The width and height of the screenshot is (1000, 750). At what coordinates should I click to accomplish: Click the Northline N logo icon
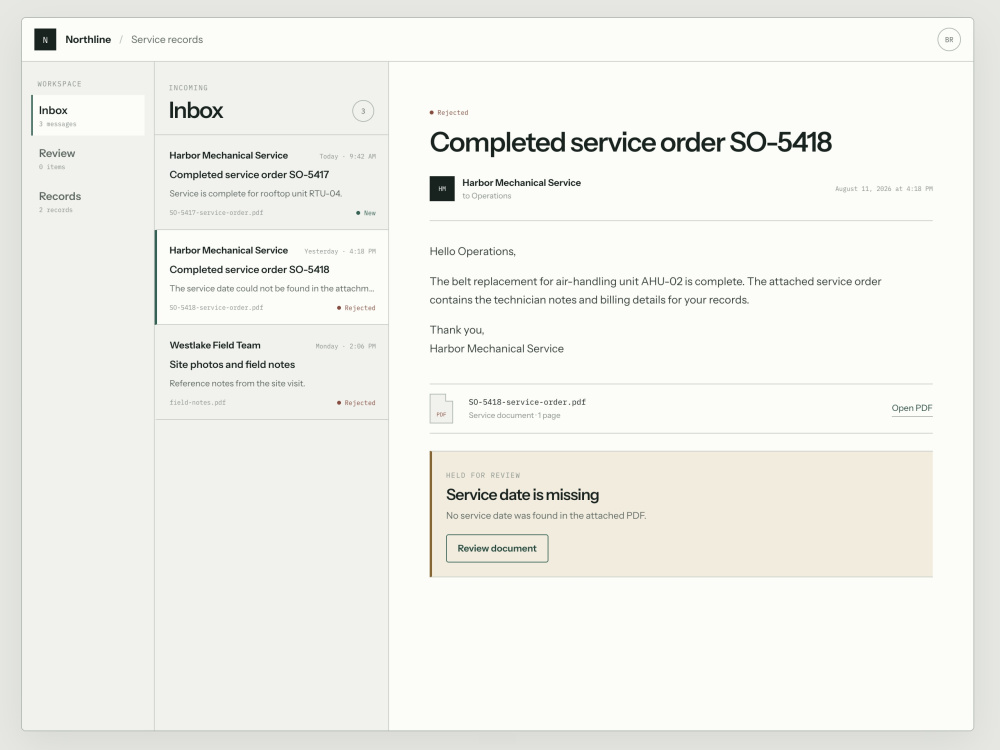pos(45,40)
